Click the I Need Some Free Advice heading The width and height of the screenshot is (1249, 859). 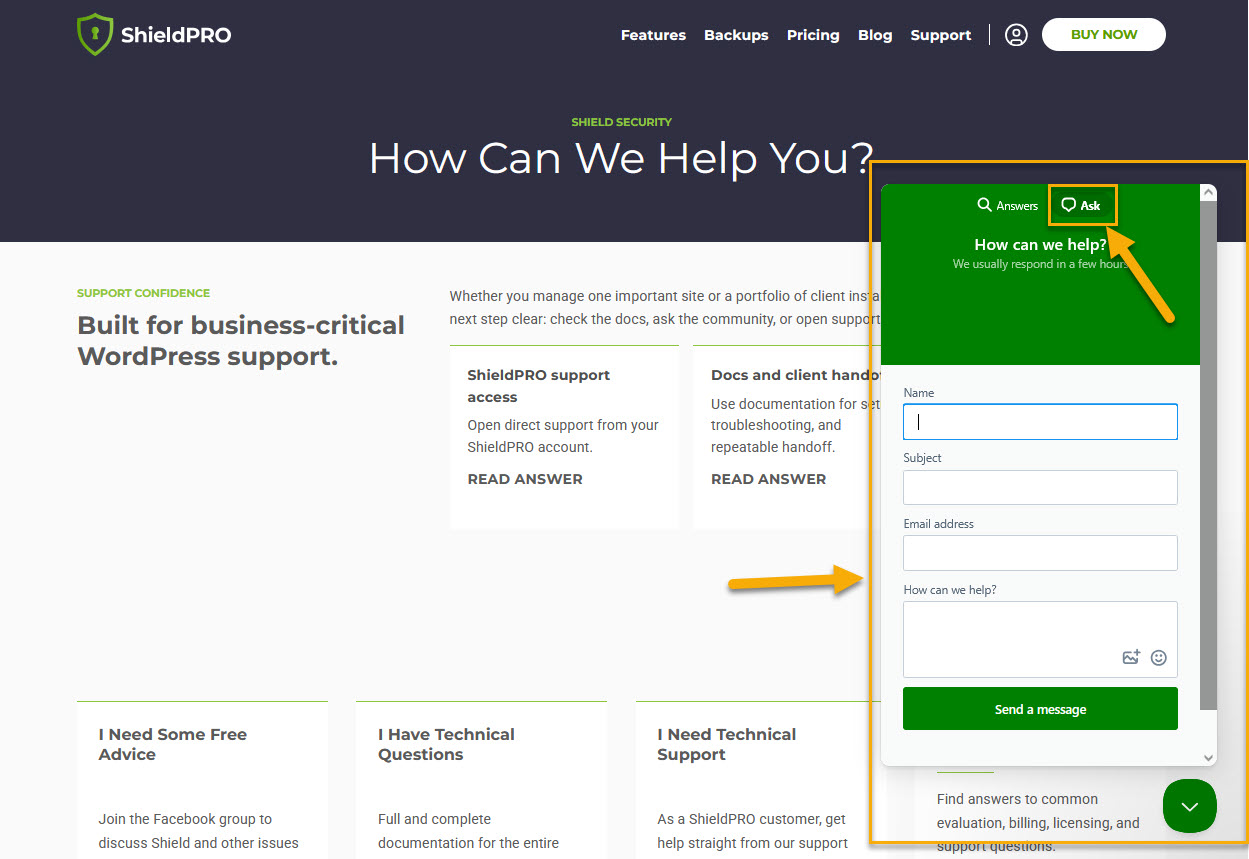click(x=172, y=744)
